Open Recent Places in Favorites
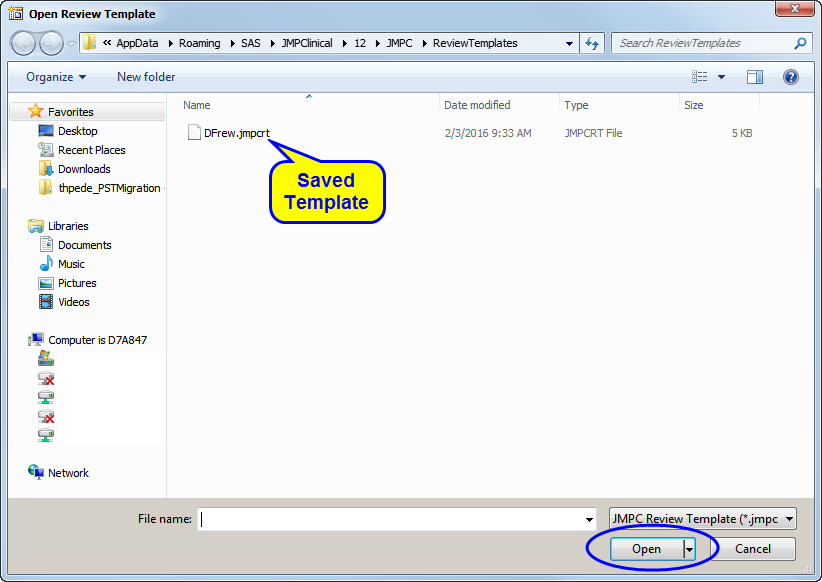This screenshot has width=822, height=582. point(92,150)
